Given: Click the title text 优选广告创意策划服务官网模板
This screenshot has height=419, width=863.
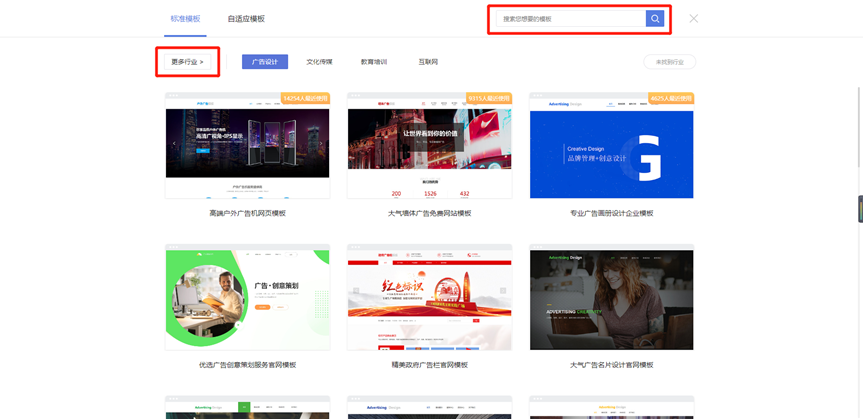Looking at the screenshot, I should click(x=248, y=364).
